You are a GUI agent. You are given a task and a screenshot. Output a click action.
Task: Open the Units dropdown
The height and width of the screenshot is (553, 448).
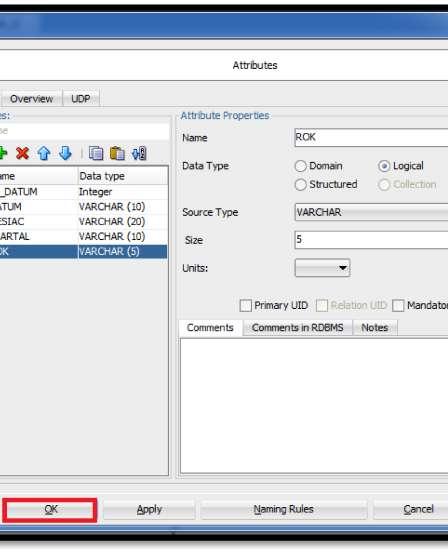[x=322, y=268]
